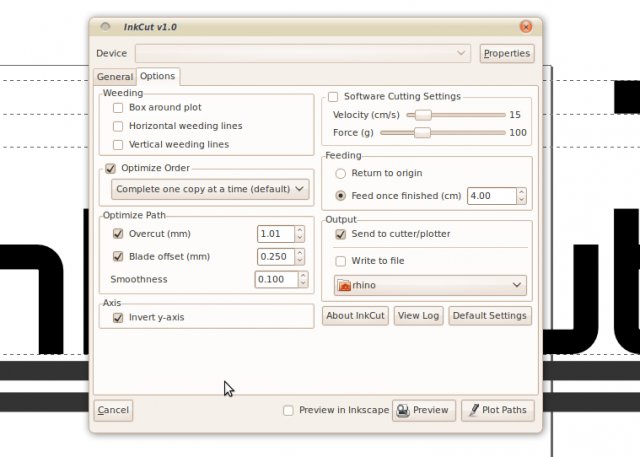The image size is (640, 457).
Task: Click the printer icon on the Preview button
Action: [x=403, y=410]
